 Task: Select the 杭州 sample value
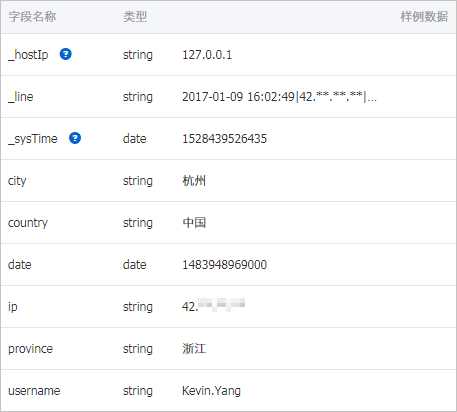[x=194, y=181]
